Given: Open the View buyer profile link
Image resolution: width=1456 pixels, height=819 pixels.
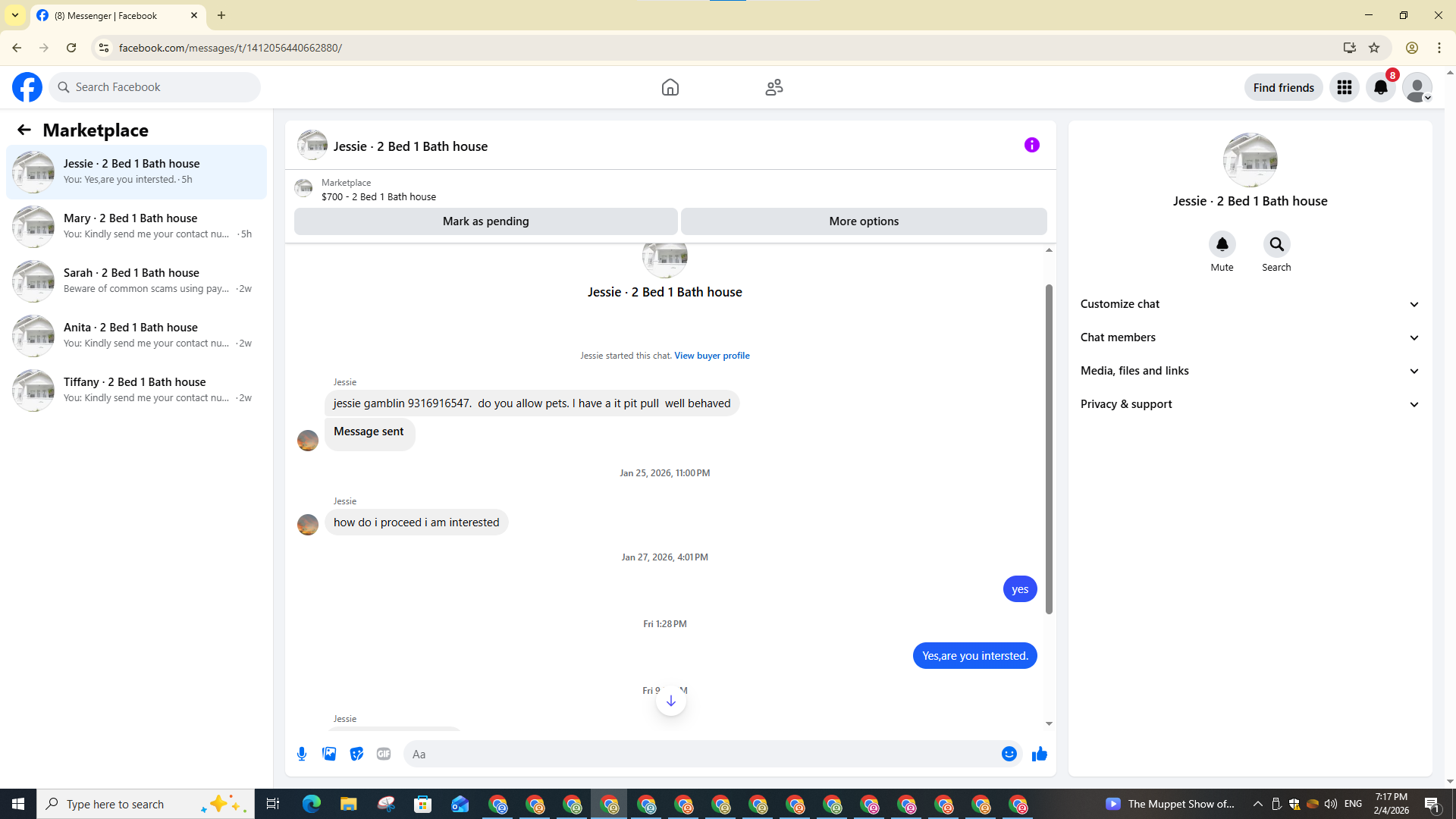Looking at the screenshot, I should point(711,356).
